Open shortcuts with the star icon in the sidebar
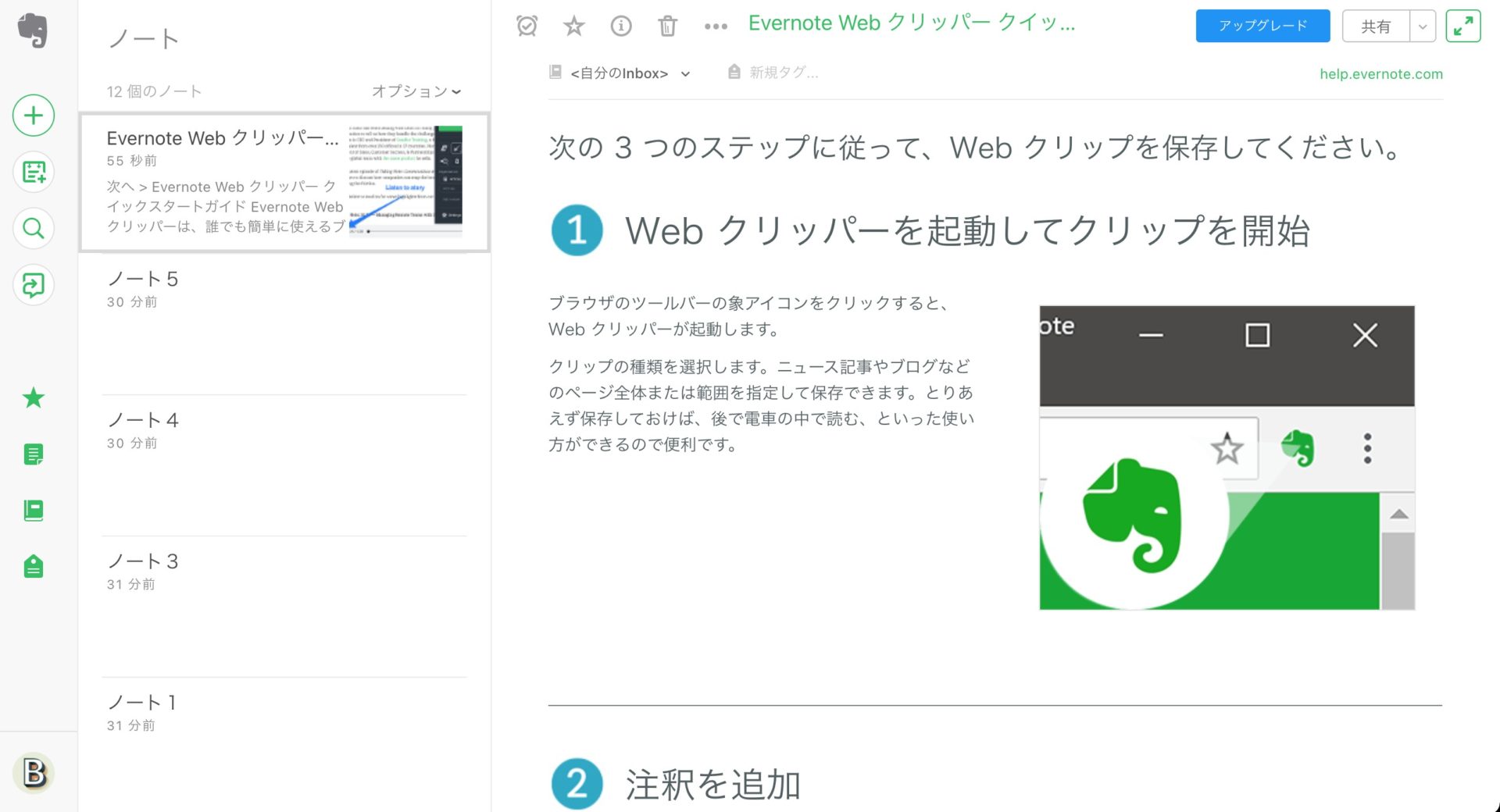 [x=34, y=398]
